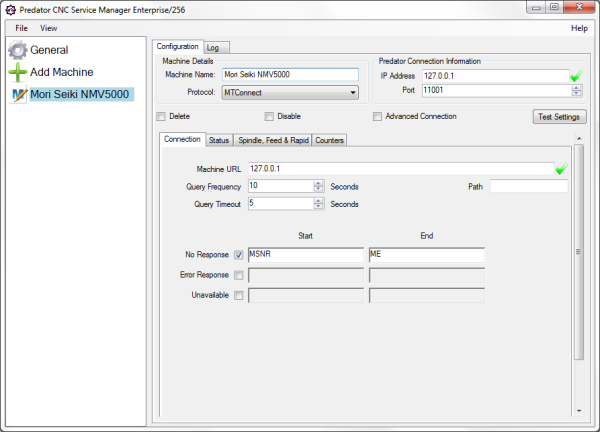Viewport: 600px width, 432px height.
Task: Click the Test Settings button
Action: [x=558, y=117]
